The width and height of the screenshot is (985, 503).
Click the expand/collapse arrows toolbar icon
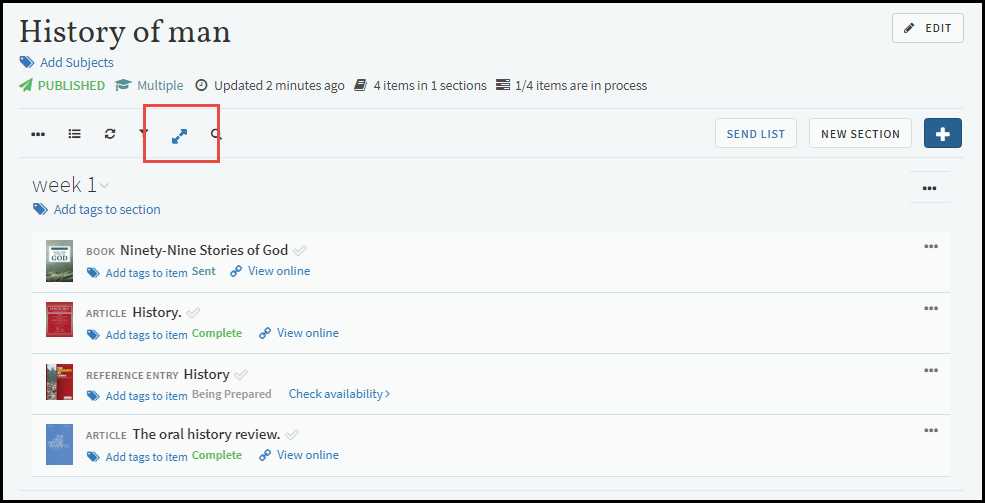(180, 134)
